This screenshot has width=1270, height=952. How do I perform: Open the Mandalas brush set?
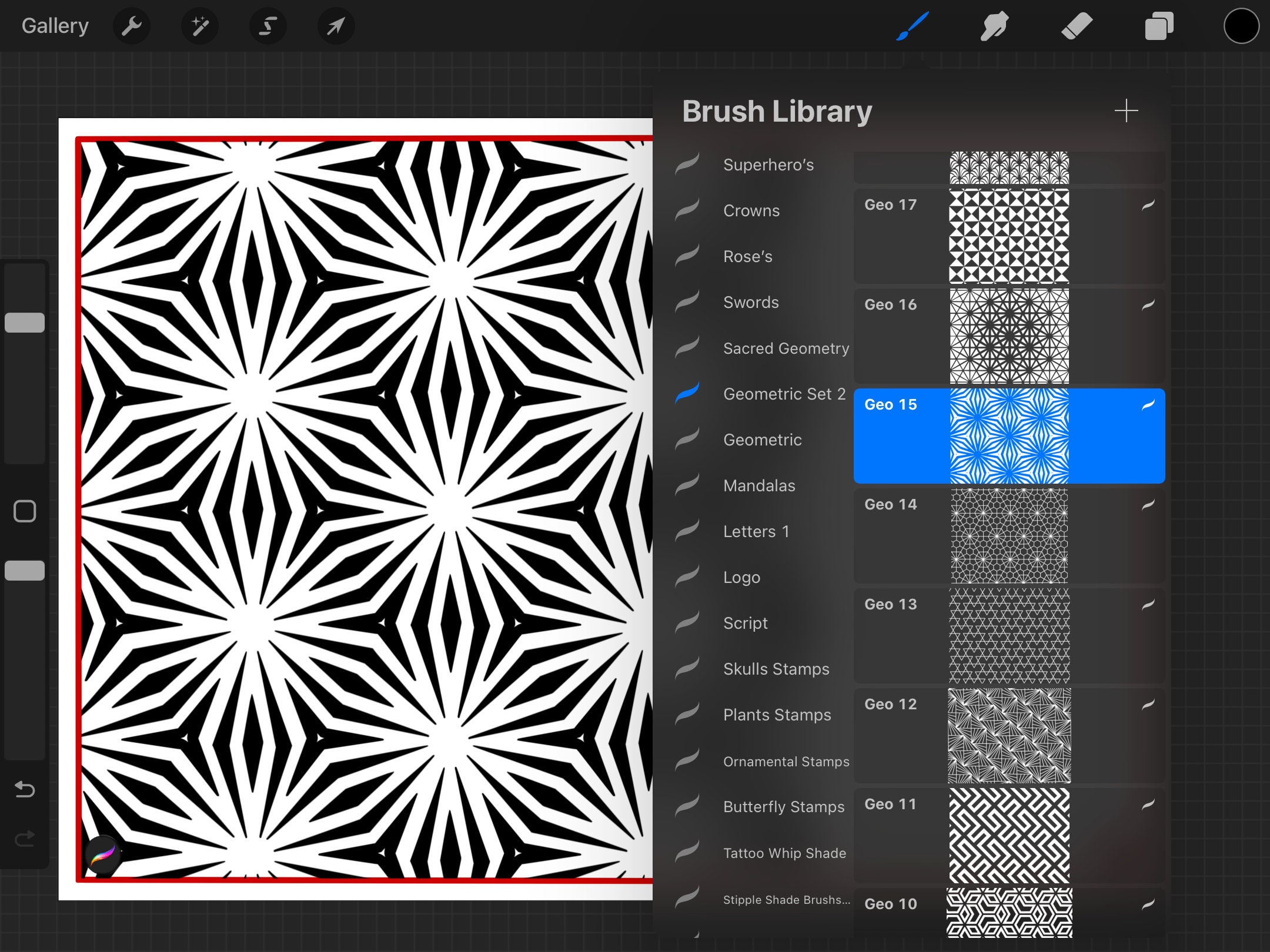pyautogui.click(x=758, y=485)
